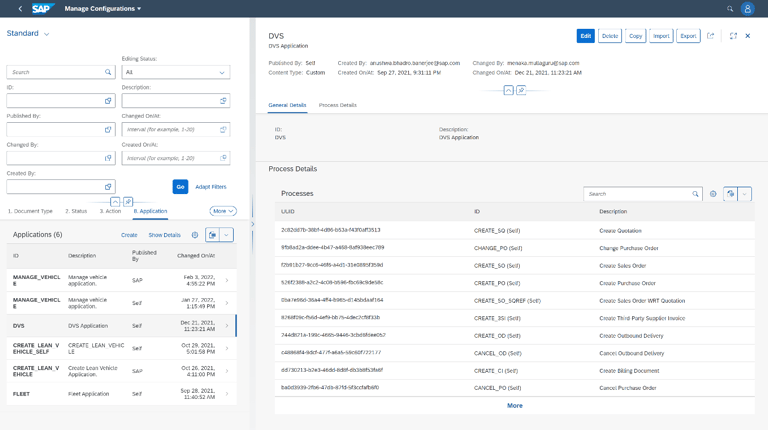
Task: Close the DVS detail column
Action: pos(748,36)
